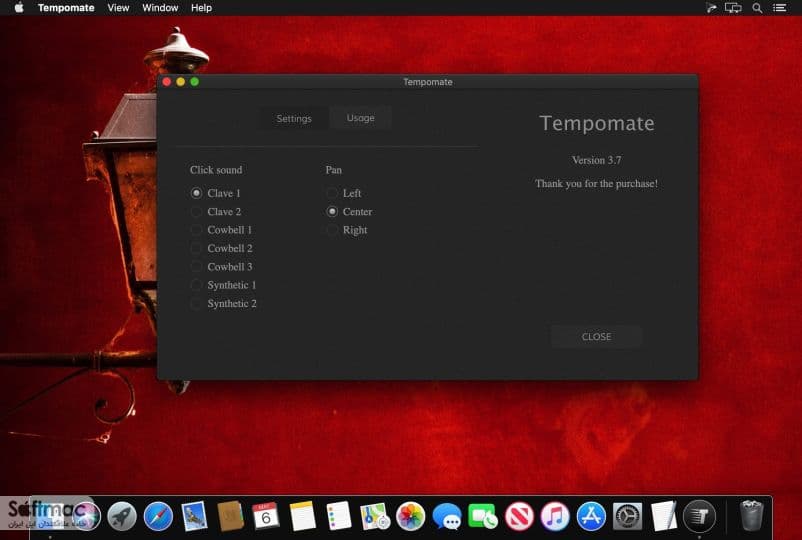Close the Tempomate window with red button
Viewport: 802px width, 540px height.
(167, 82)
